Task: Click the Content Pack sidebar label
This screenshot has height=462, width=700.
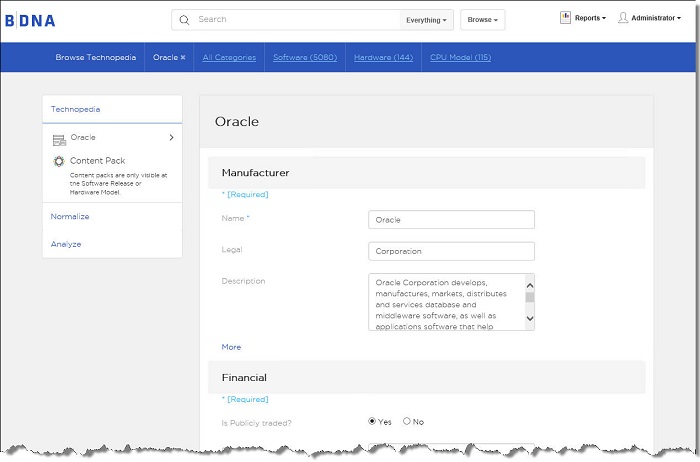Action: point(97,161)
